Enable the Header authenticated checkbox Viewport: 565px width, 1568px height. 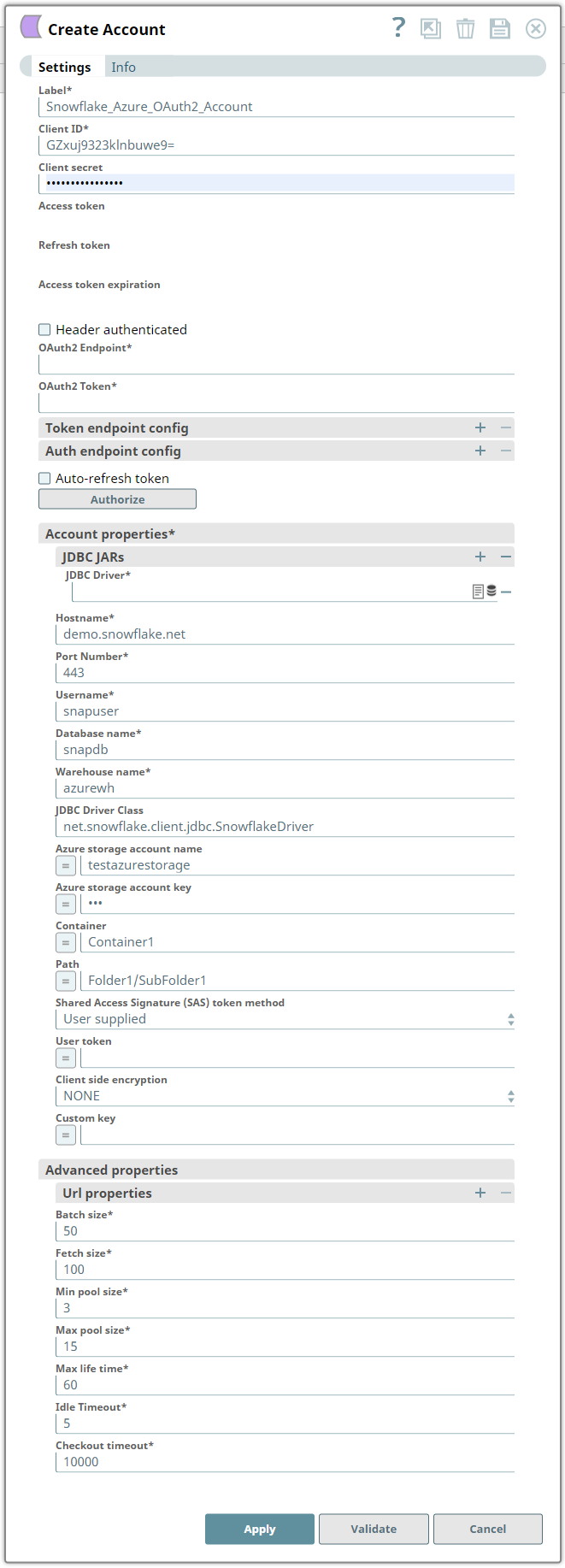[x=44, y=329]
